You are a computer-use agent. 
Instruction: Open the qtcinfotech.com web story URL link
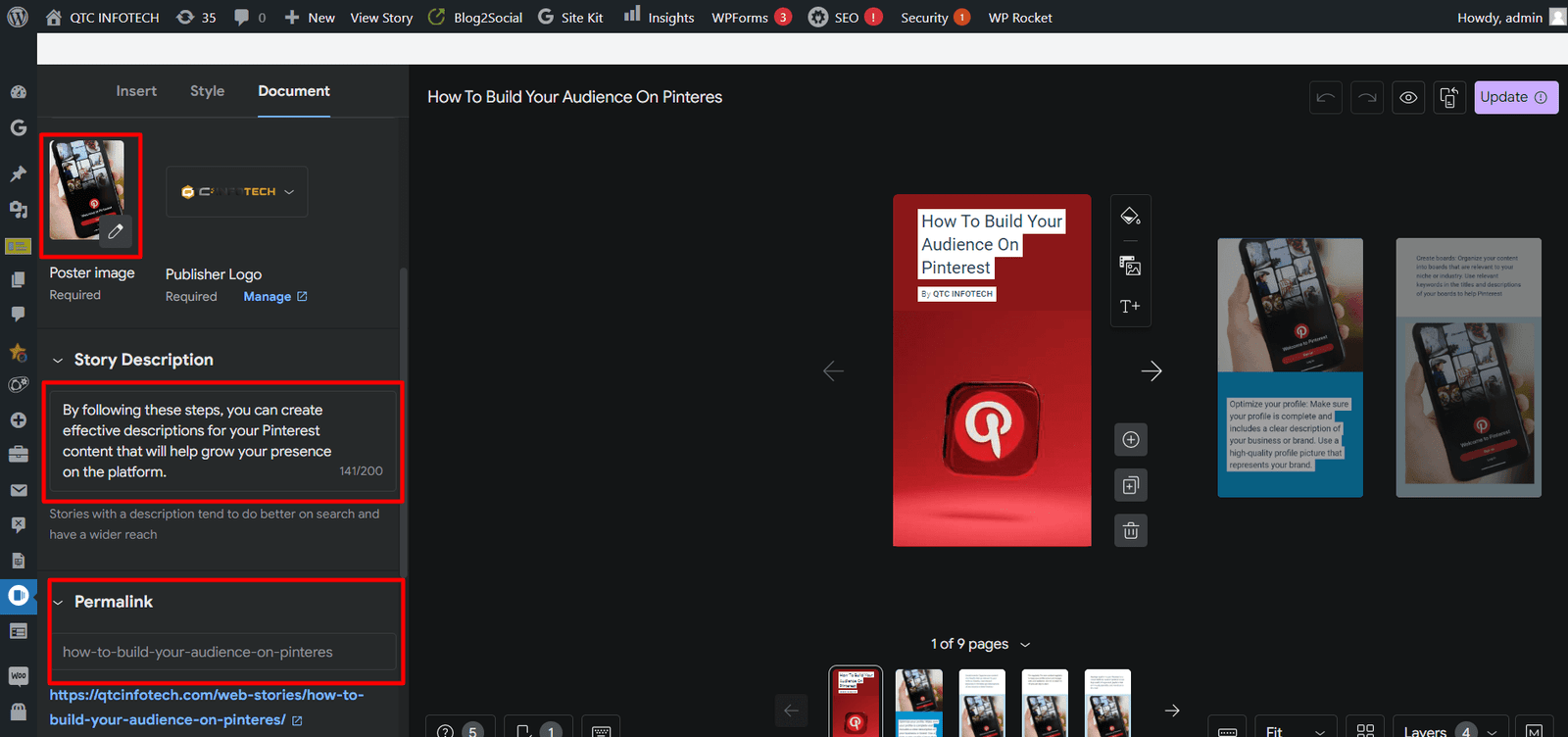pos(206,707)
